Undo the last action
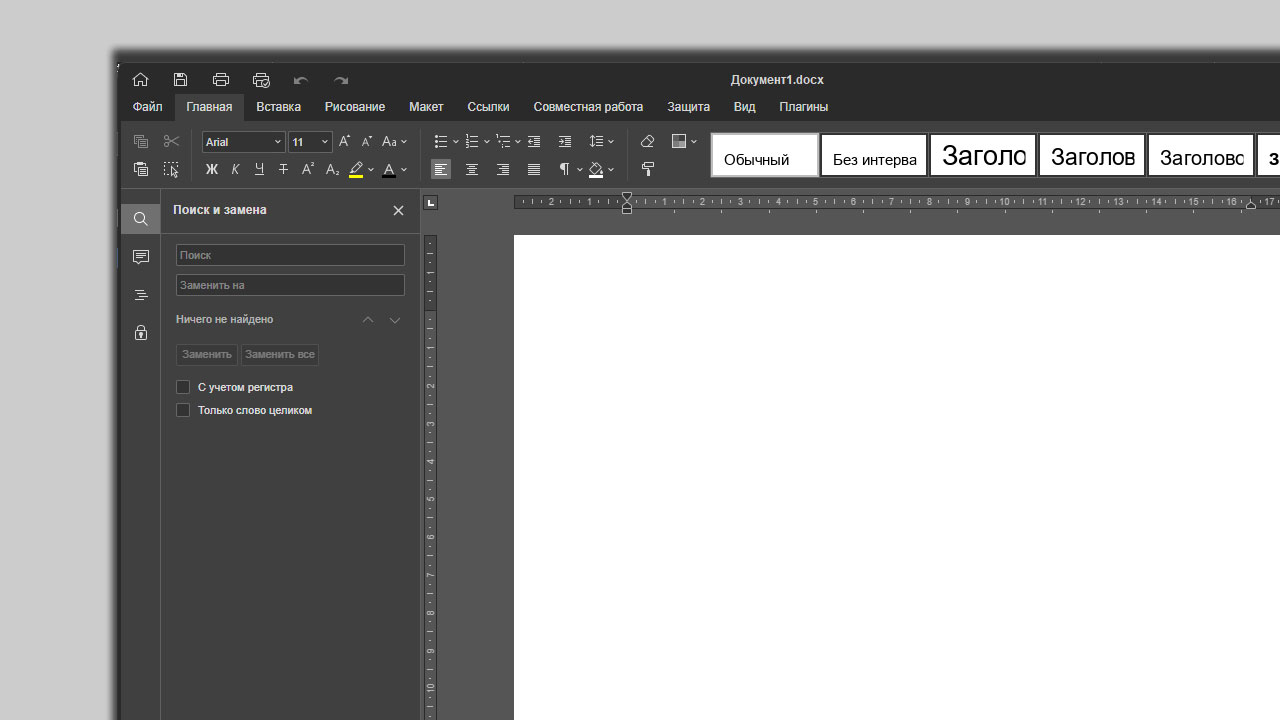 (301, 80)
